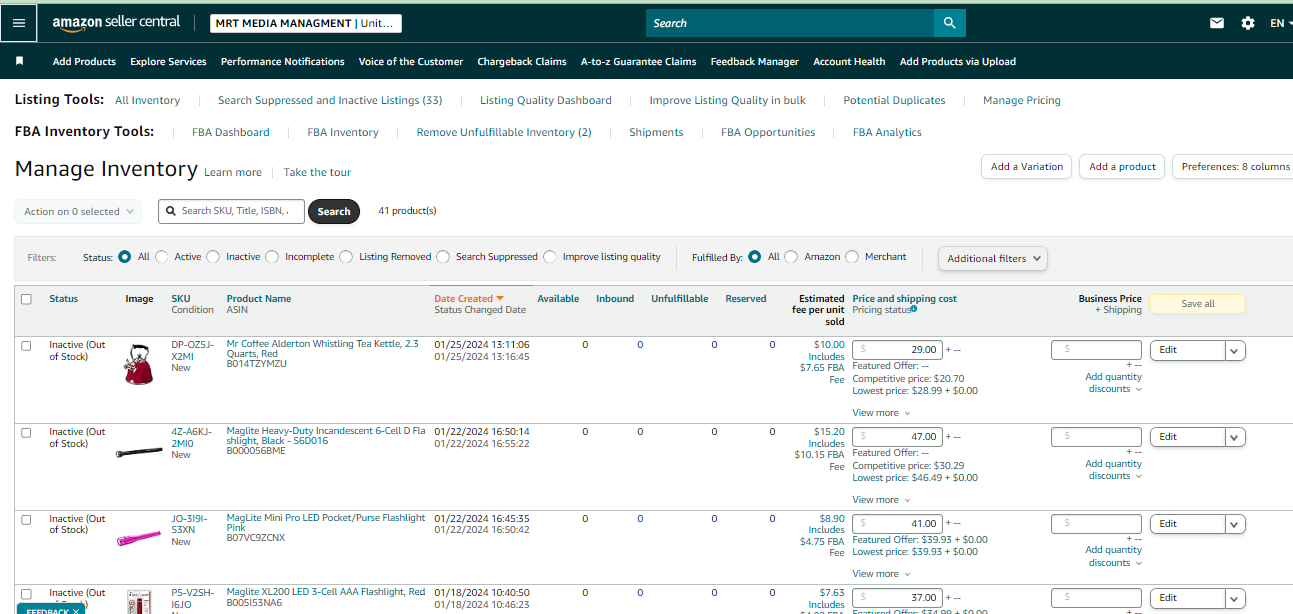
Task: Open Feedback Manager menu item
Action: pyautogui.click(x=755, y=61)
